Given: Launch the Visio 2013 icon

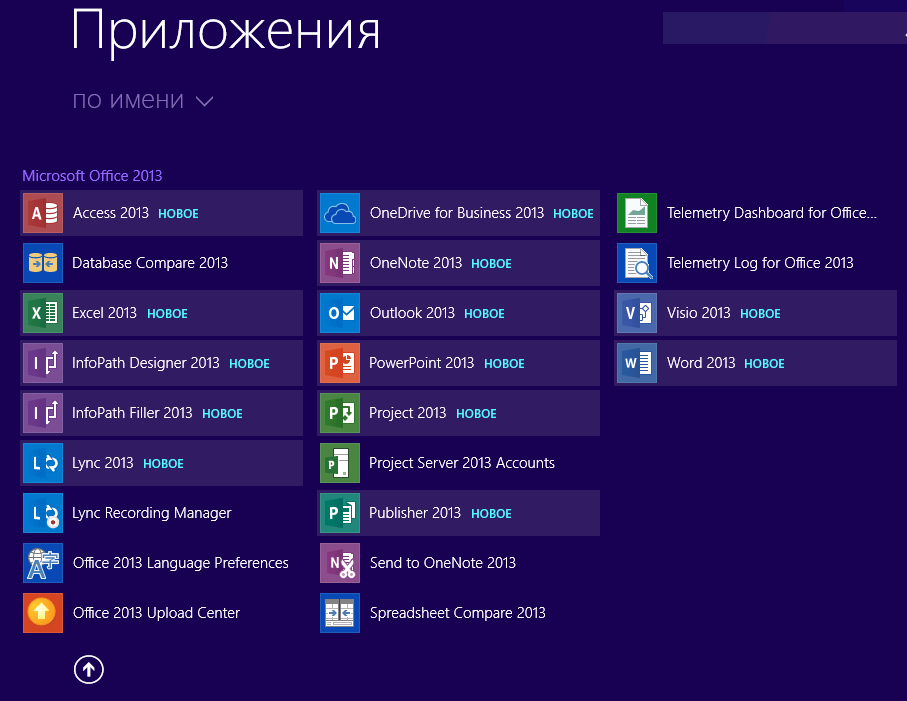Looking at the screenshot, I should [637, 313].
